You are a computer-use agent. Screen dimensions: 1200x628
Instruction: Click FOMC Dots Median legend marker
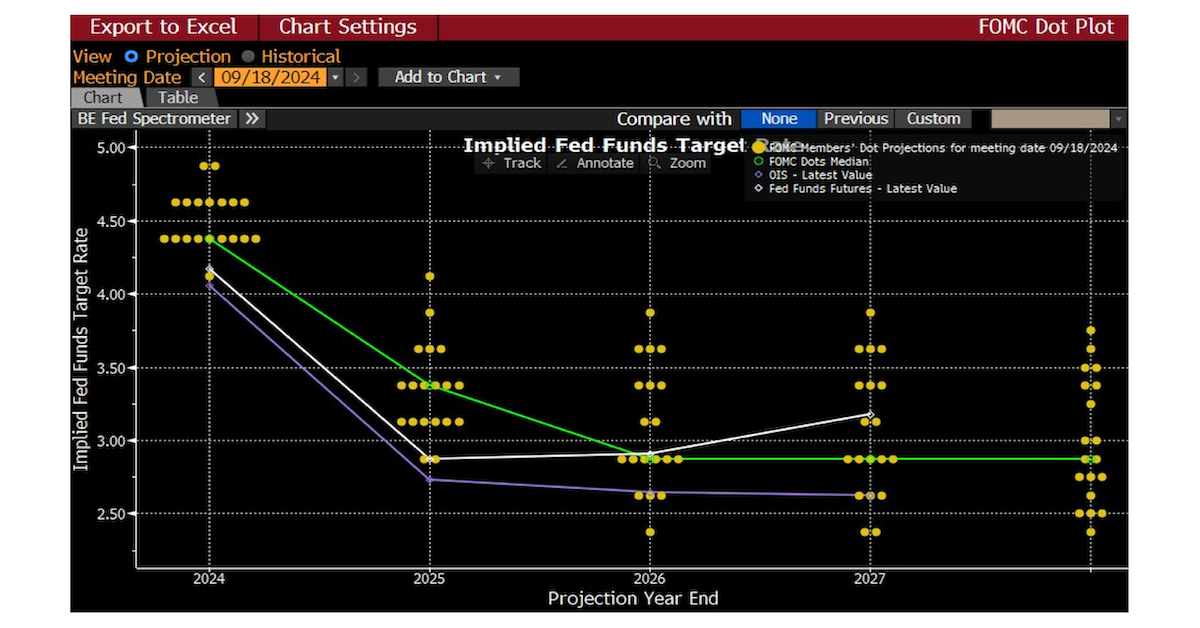(758, 161)
